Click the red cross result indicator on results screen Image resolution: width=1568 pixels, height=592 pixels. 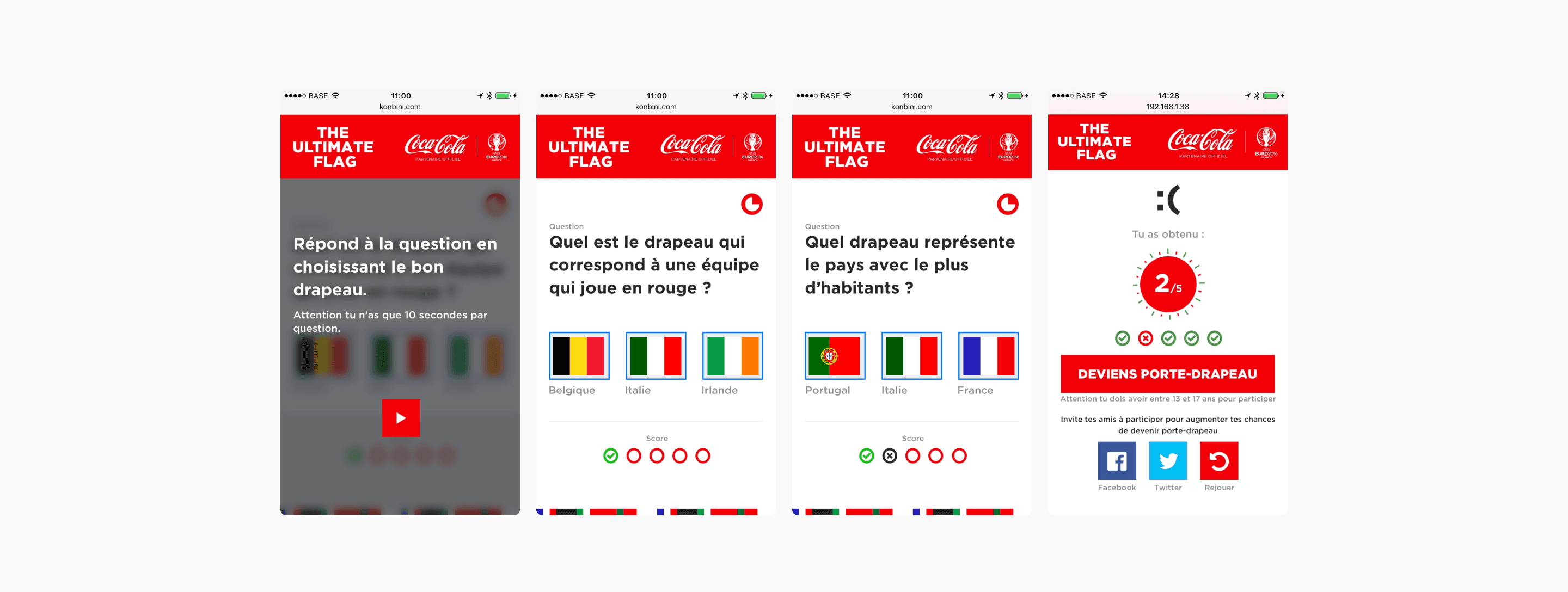pos(1146,338)
